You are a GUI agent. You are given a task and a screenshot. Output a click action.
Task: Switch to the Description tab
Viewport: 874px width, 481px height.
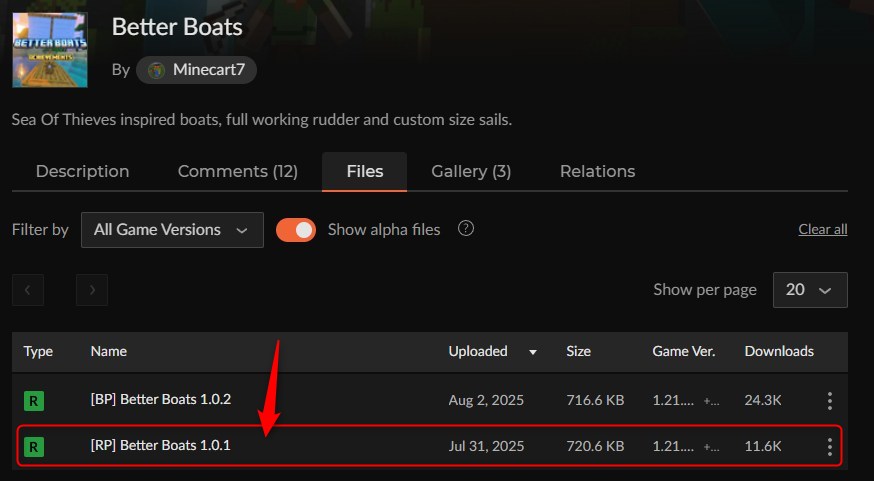coord(82,172)
